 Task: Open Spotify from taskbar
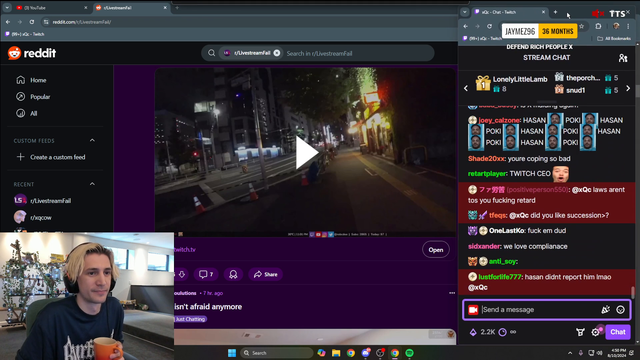[x=409, y=353]
